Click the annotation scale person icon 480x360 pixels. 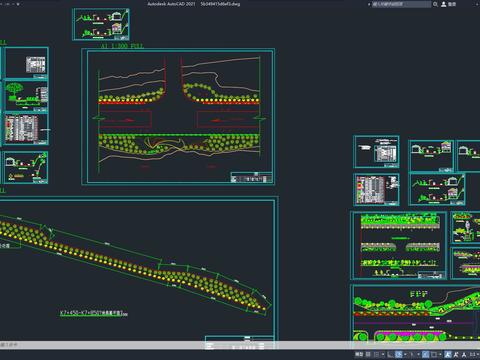[x=464, y=354]
